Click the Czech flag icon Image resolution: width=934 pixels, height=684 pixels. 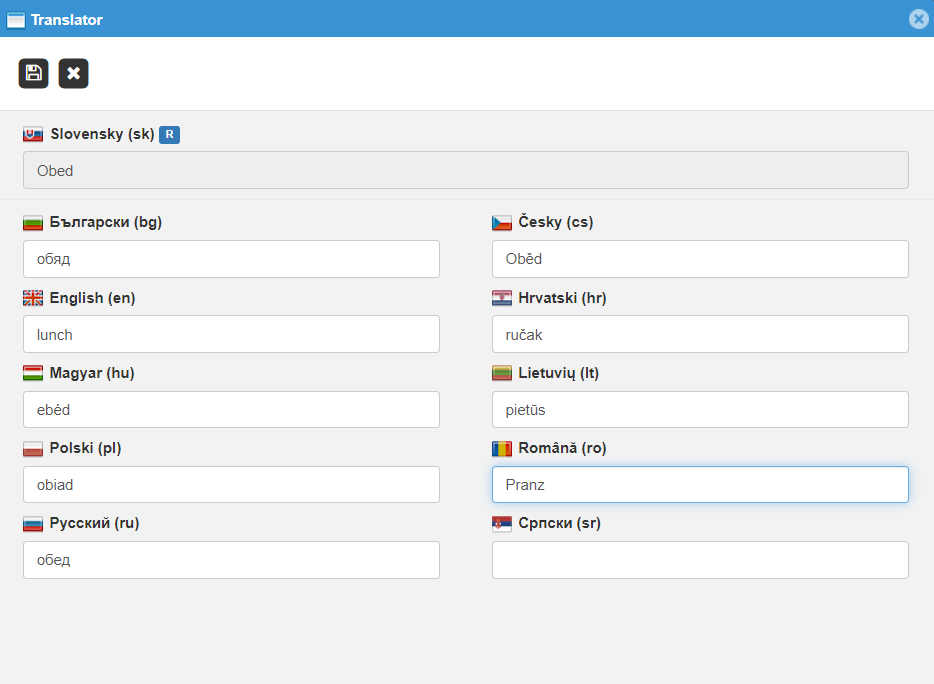(x=502, y=223)
